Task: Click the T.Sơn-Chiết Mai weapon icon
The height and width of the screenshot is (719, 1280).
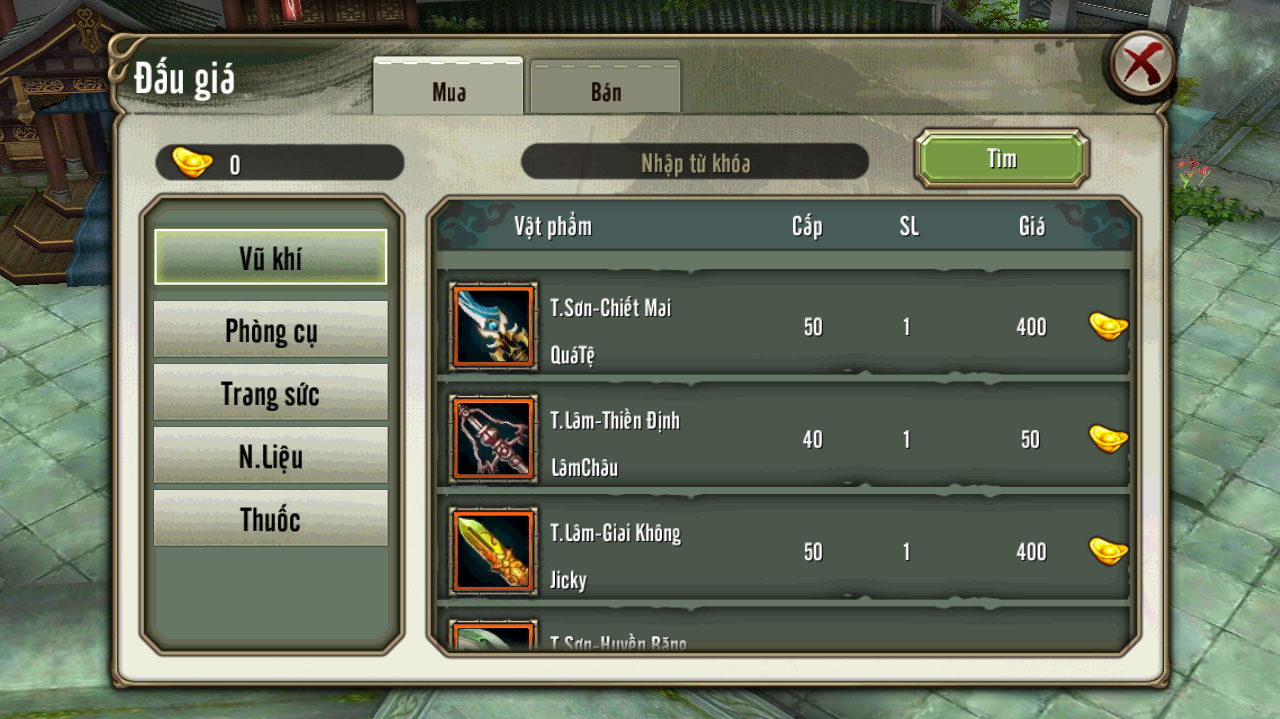Action: [x=494, y=325]
